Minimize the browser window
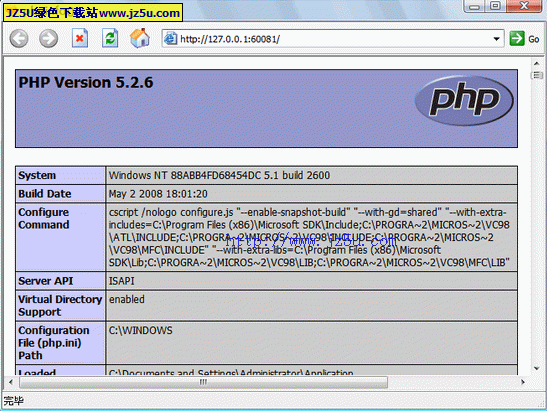This screenshot has height=411, width=547. pyautogui.click(x=474, y=6)
